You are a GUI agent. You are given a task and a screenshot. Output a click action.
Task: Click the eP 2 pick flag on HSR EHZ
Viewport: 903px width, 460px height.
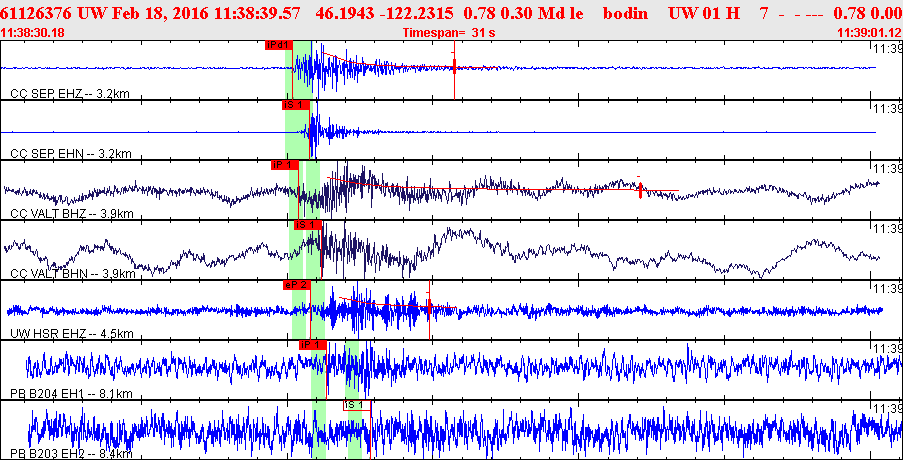click(x=297, y=284)
